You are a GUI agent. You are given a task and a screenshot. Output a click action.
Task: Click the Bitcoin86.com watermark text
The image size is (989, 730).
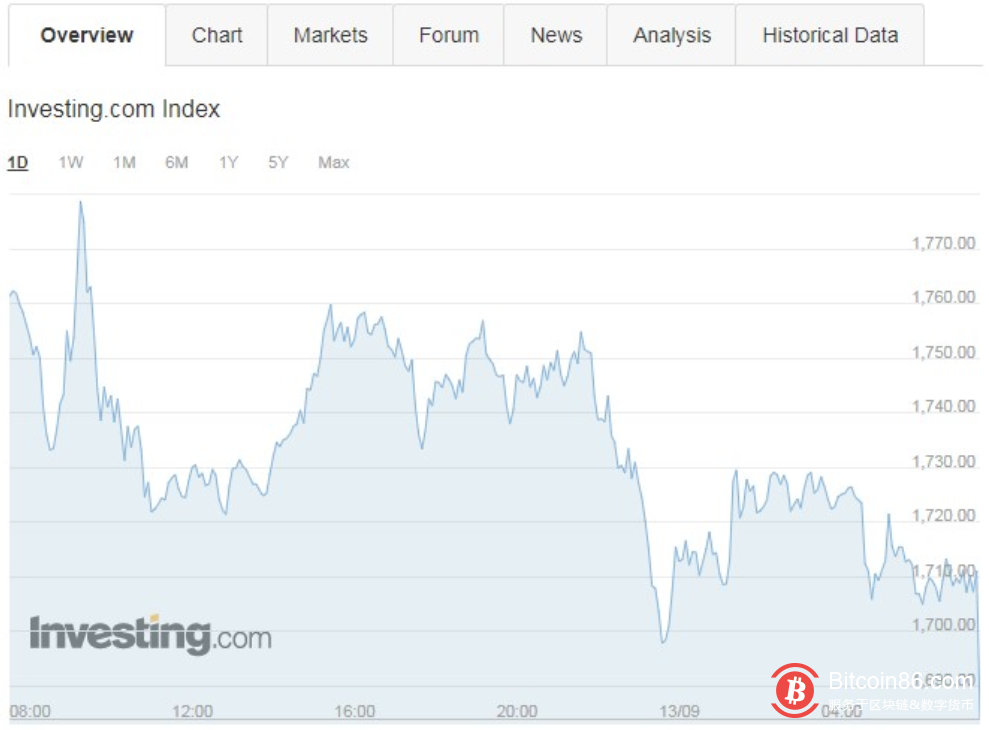pyautogui.click(x=900, y=683)
